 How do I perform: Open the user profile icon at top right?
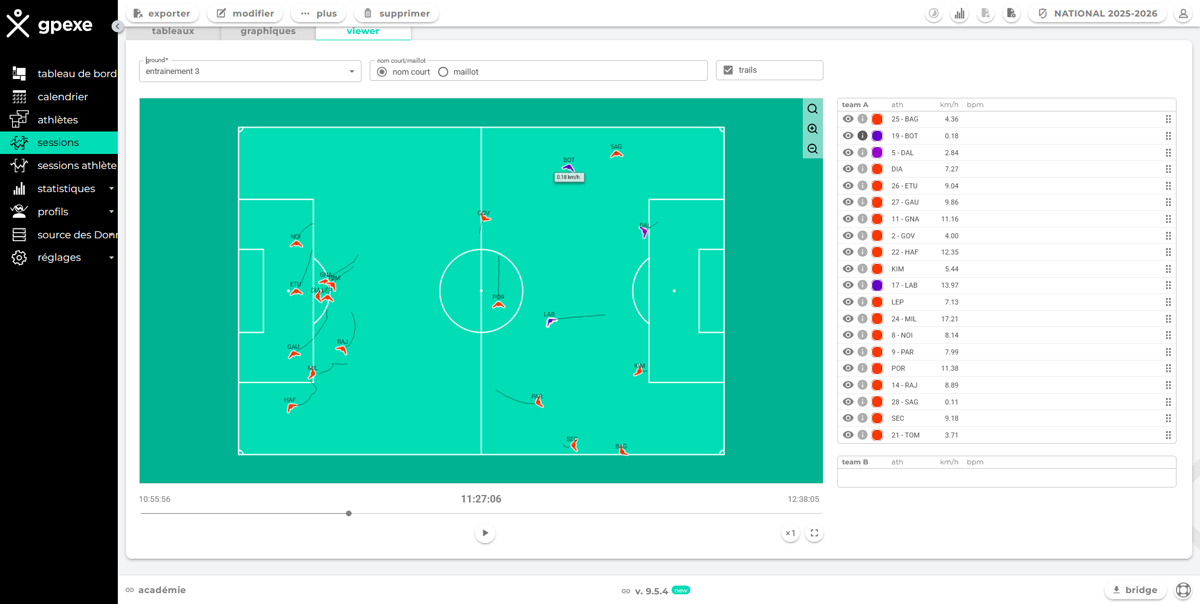point(1183,14)
